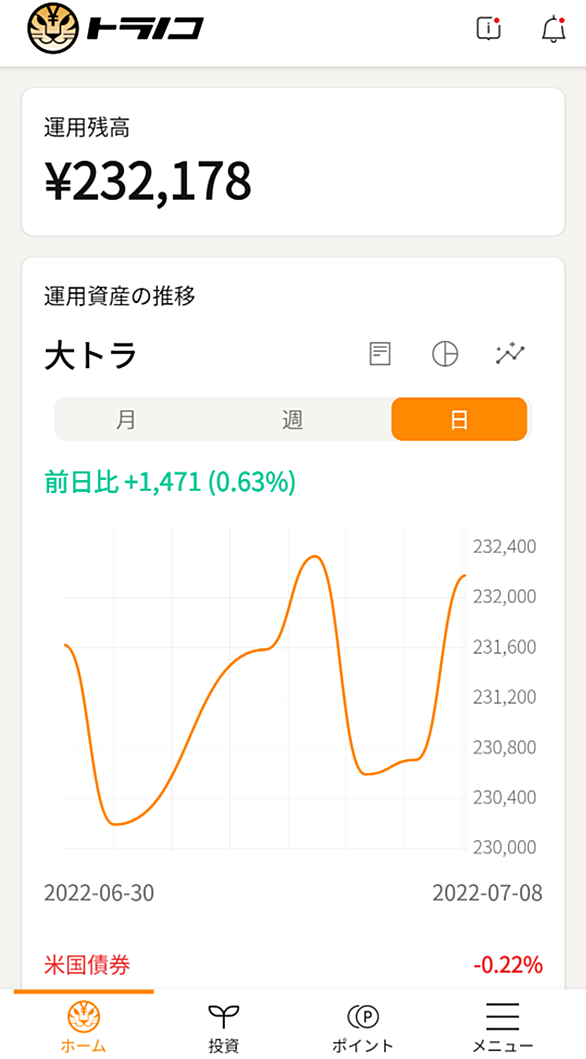
Task: Tap the 2022-06-30 start date label
Action: (99, 893)
